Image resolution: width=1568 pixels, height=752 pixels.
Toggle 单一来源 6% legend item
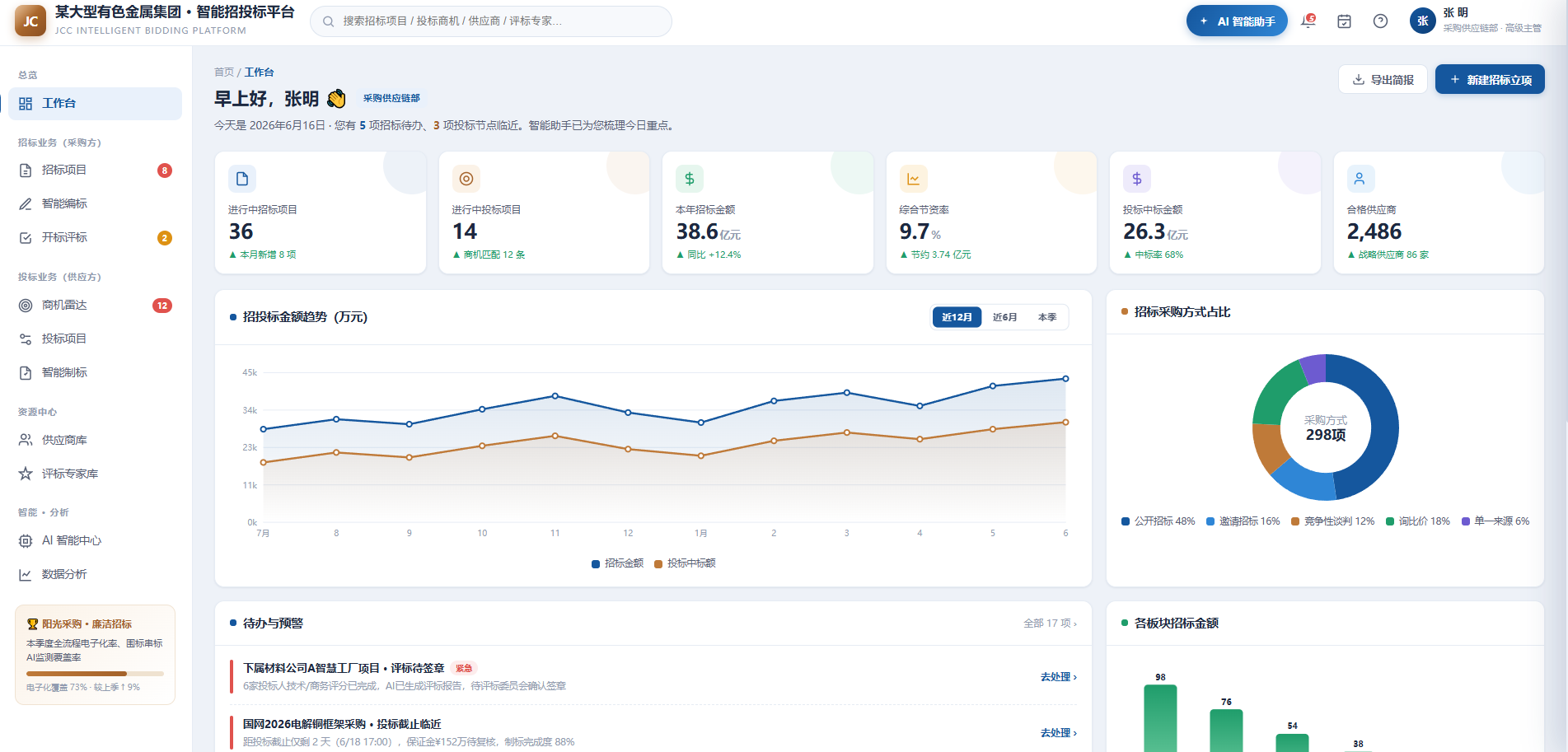tap(1495, 521)
